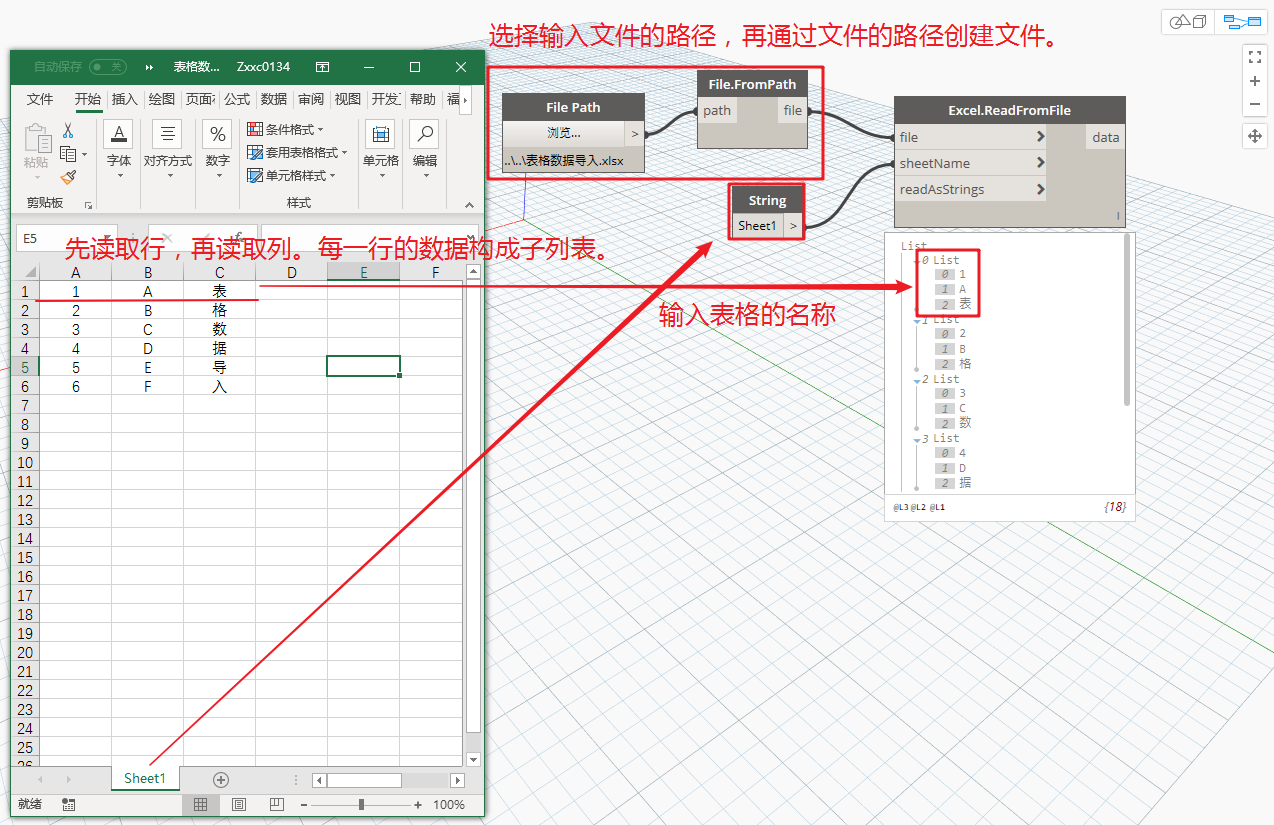
Task: Collapse the 0 List item in data preview
Action: point(916,261)
